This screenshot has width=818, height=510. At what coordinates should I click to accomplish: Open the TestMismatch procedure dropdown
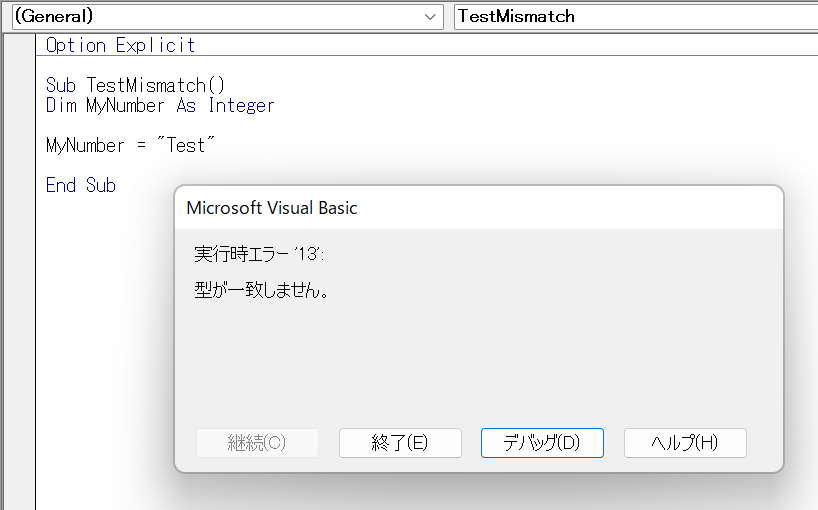(x=630, y=16)
